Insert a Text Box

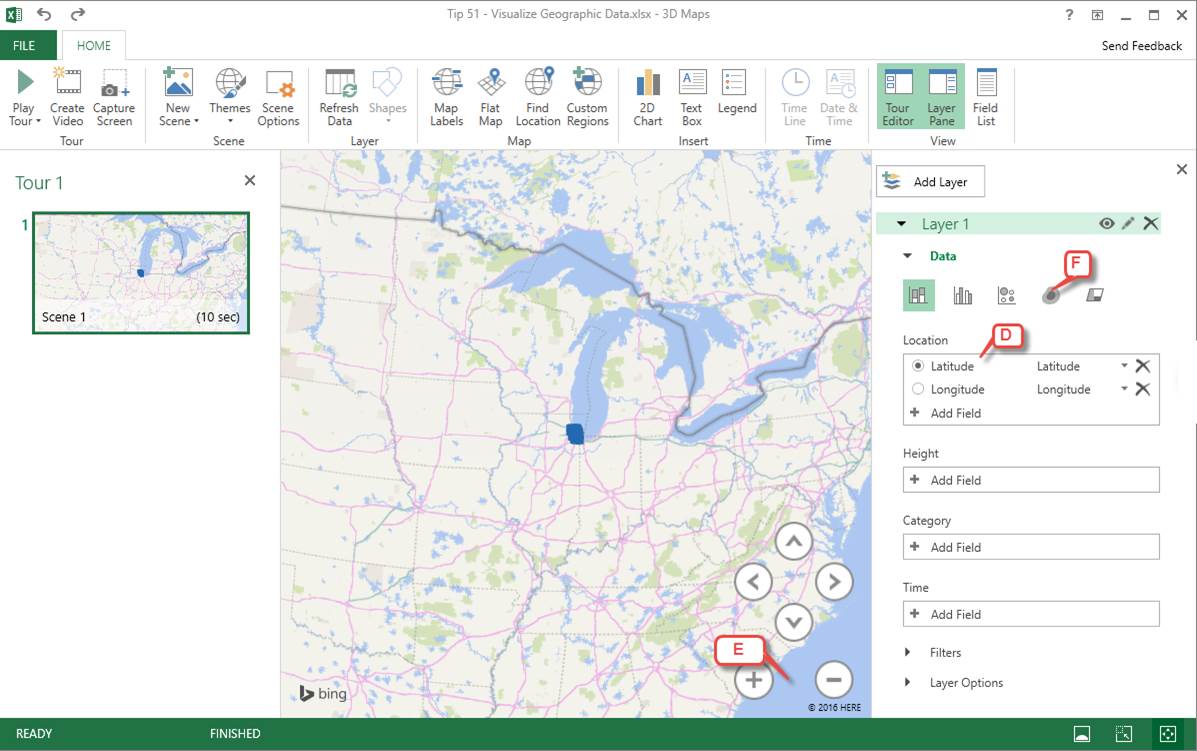(692, 86)
